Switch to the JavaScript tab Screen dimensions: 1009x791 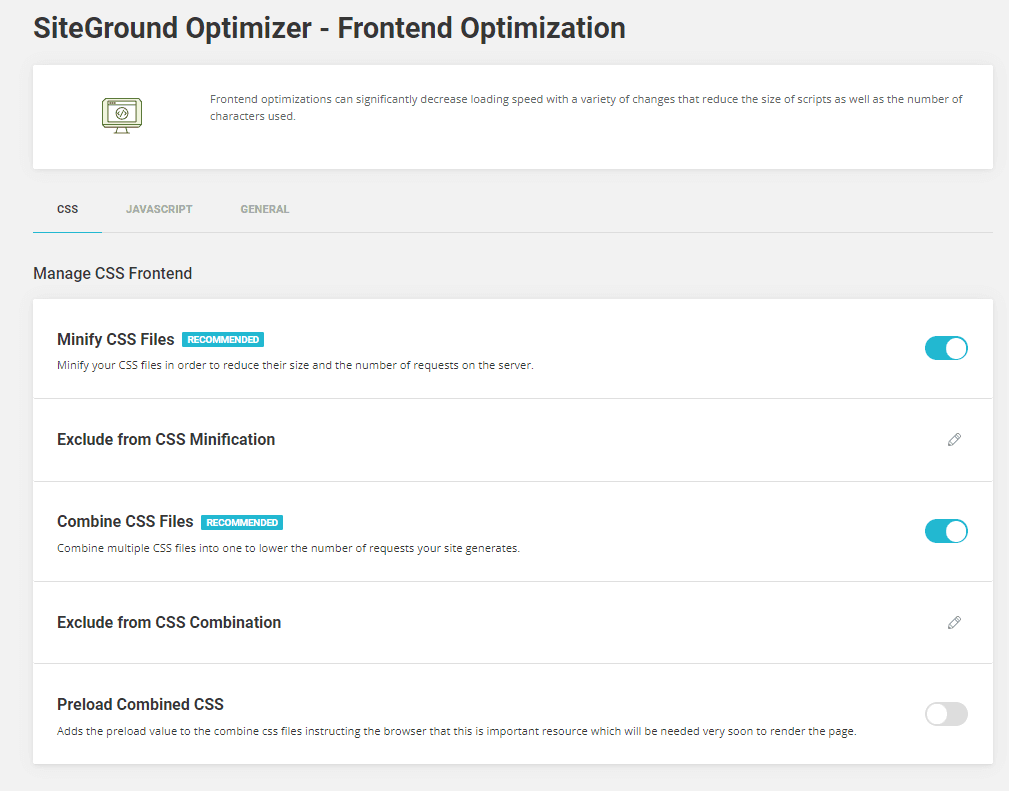tap(159, 209)
